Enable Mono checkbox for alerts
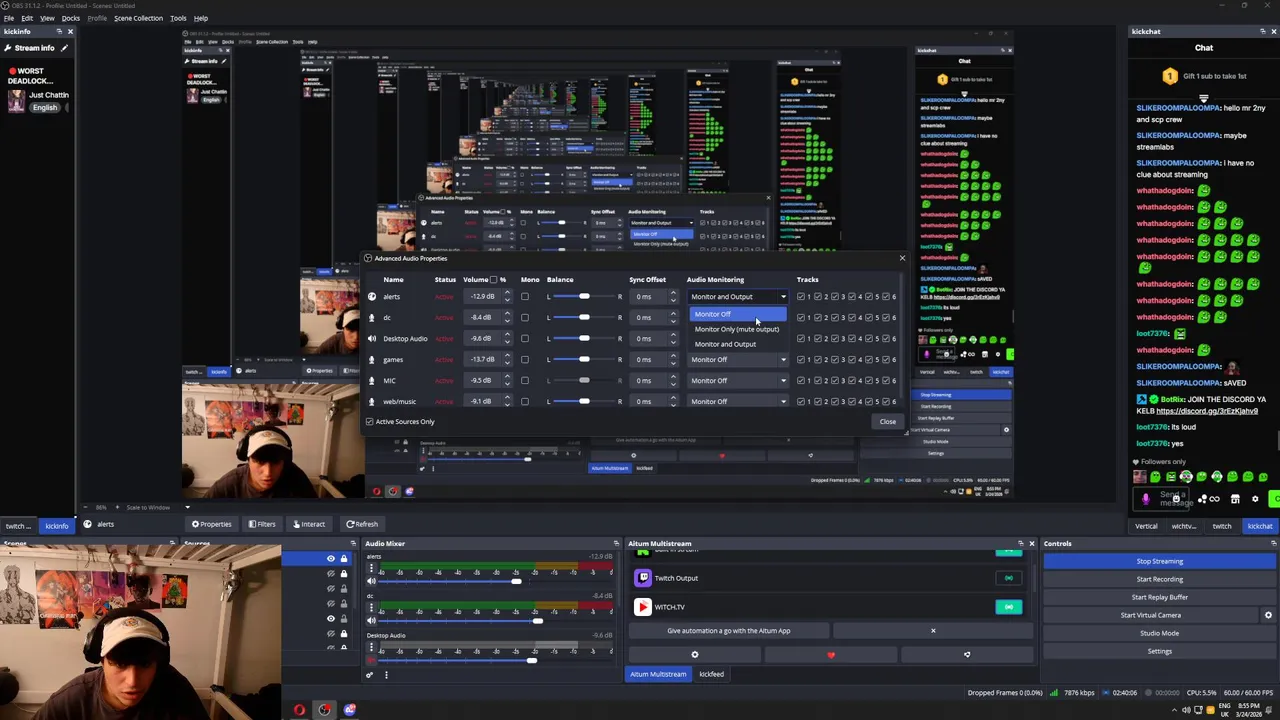1280x720 pixels. pyautogui.click(x=524, y=297)
